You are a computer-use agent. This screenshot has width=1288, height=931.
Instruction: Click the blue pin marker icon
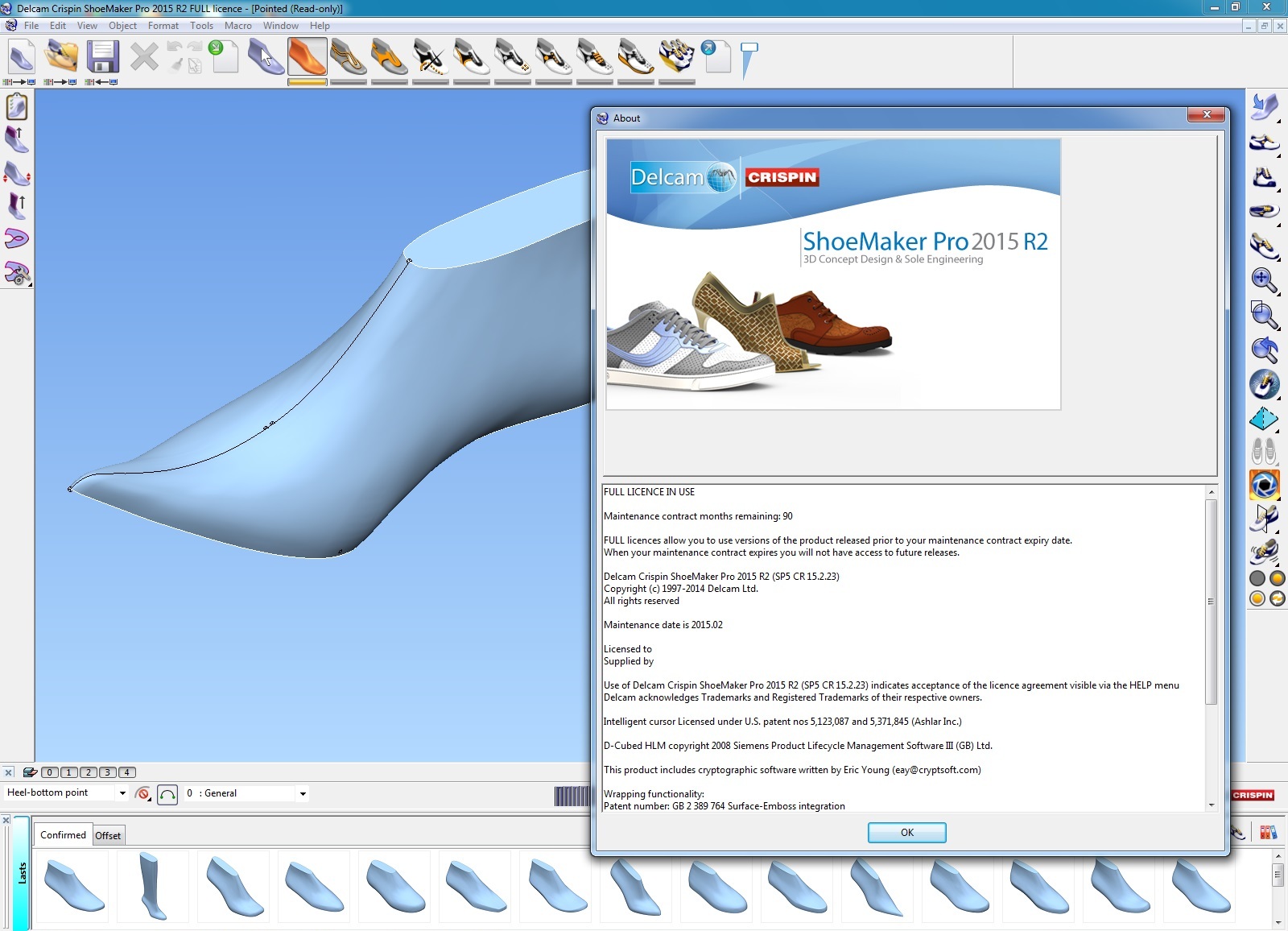pos(749,60)
